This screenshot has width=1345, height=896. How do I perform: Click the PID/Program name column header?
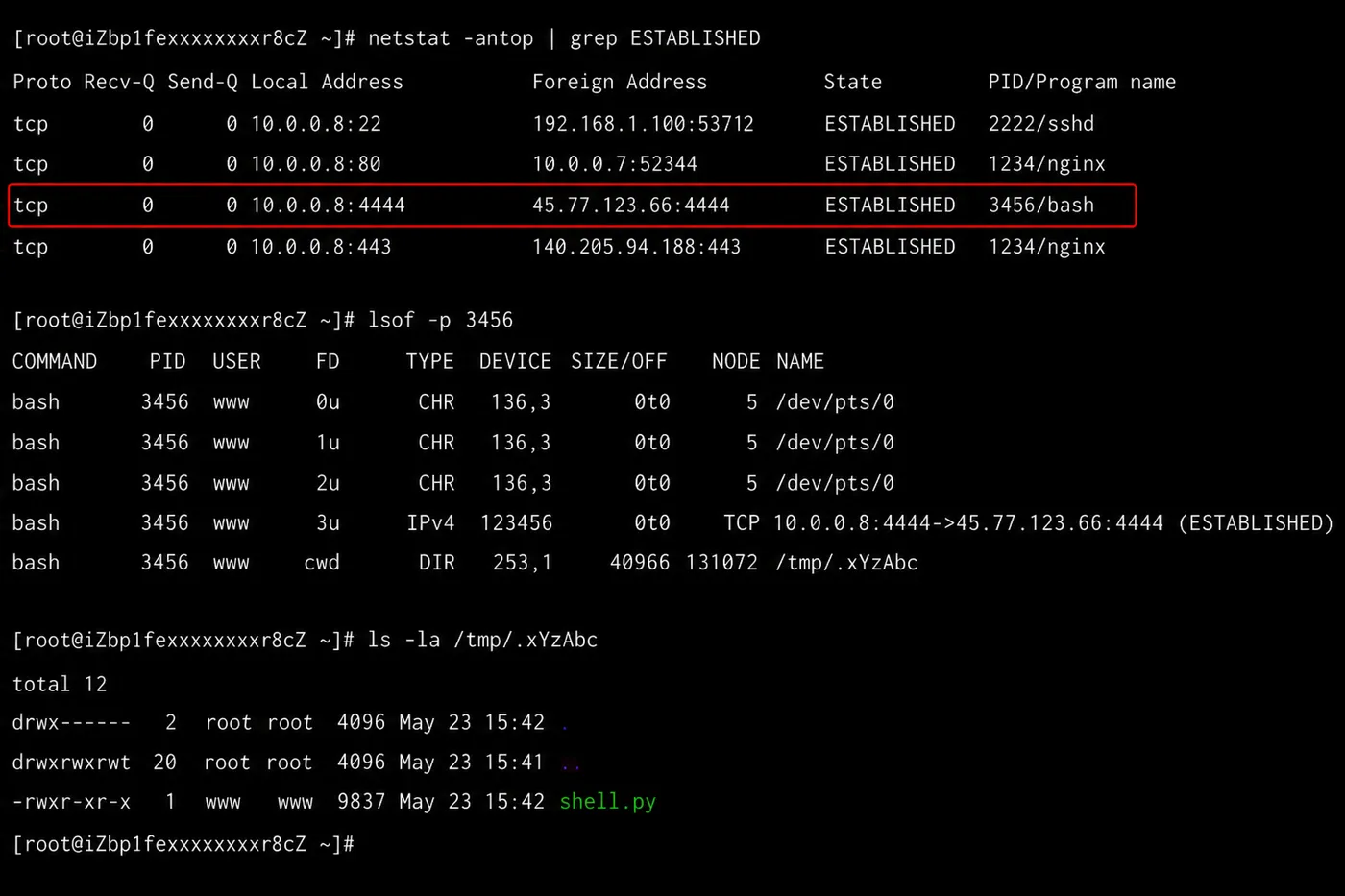(1082, 83)
